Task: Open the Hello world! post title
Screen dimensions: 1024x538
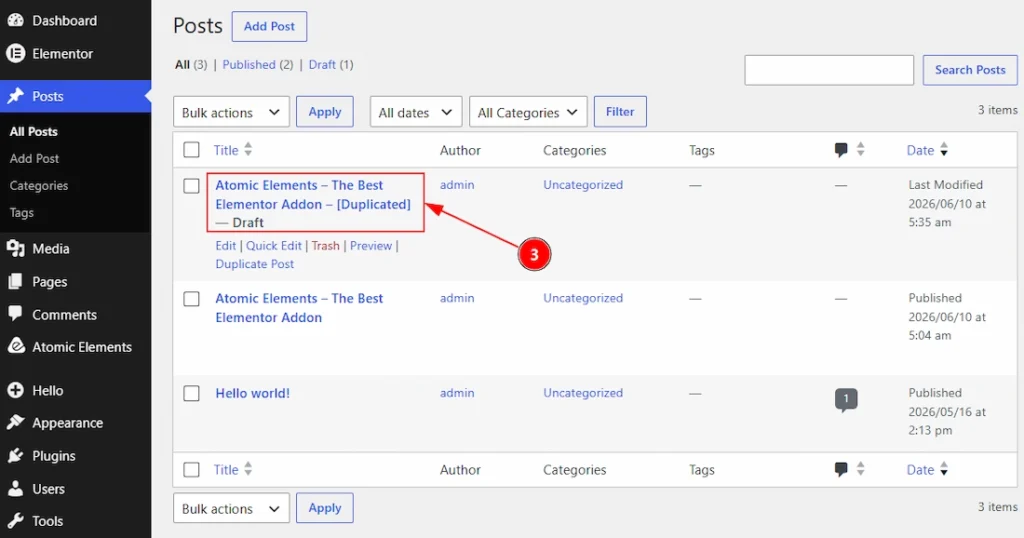Action: (253, 393)
